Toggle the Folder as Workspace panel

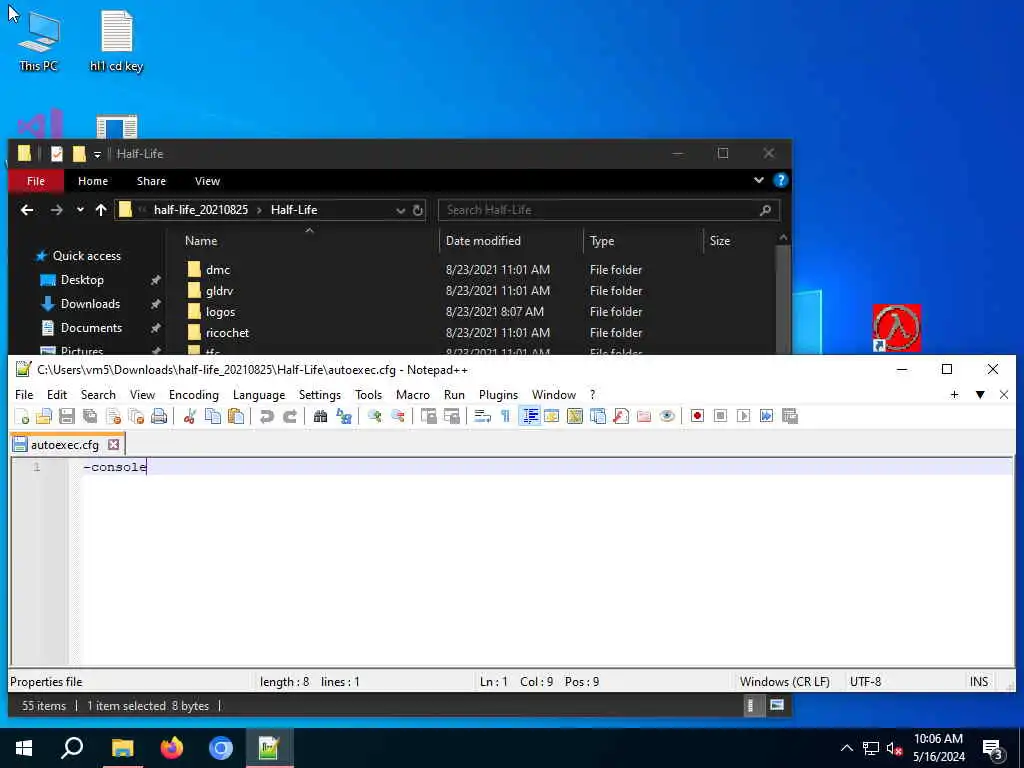pos(644,416)
